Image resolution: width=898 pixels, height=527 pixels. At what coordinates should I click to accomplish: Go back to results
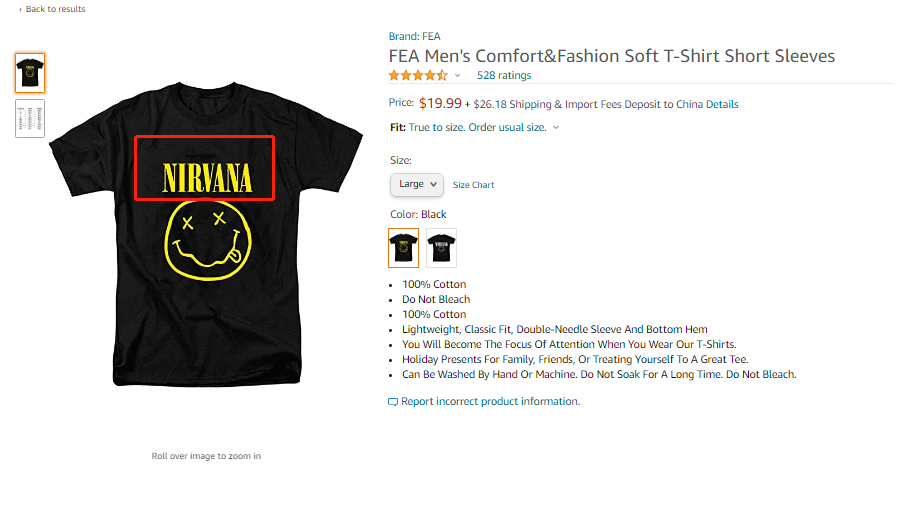55,9
